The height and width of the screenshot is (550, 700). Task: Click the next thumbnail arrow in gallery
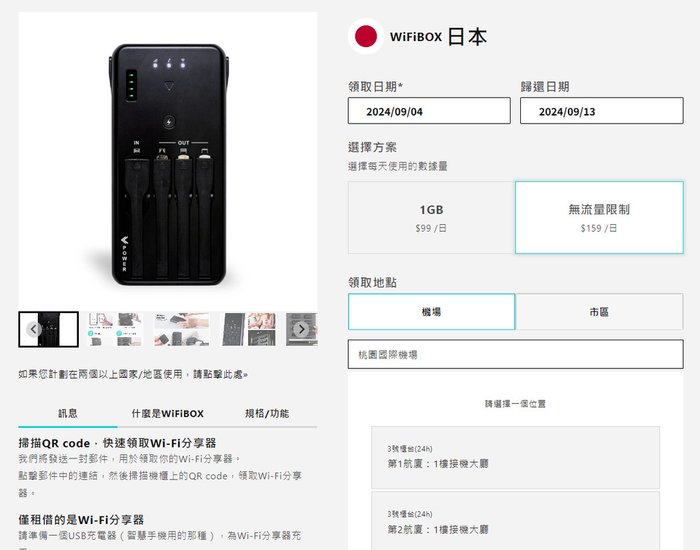[x=301, y=329]
